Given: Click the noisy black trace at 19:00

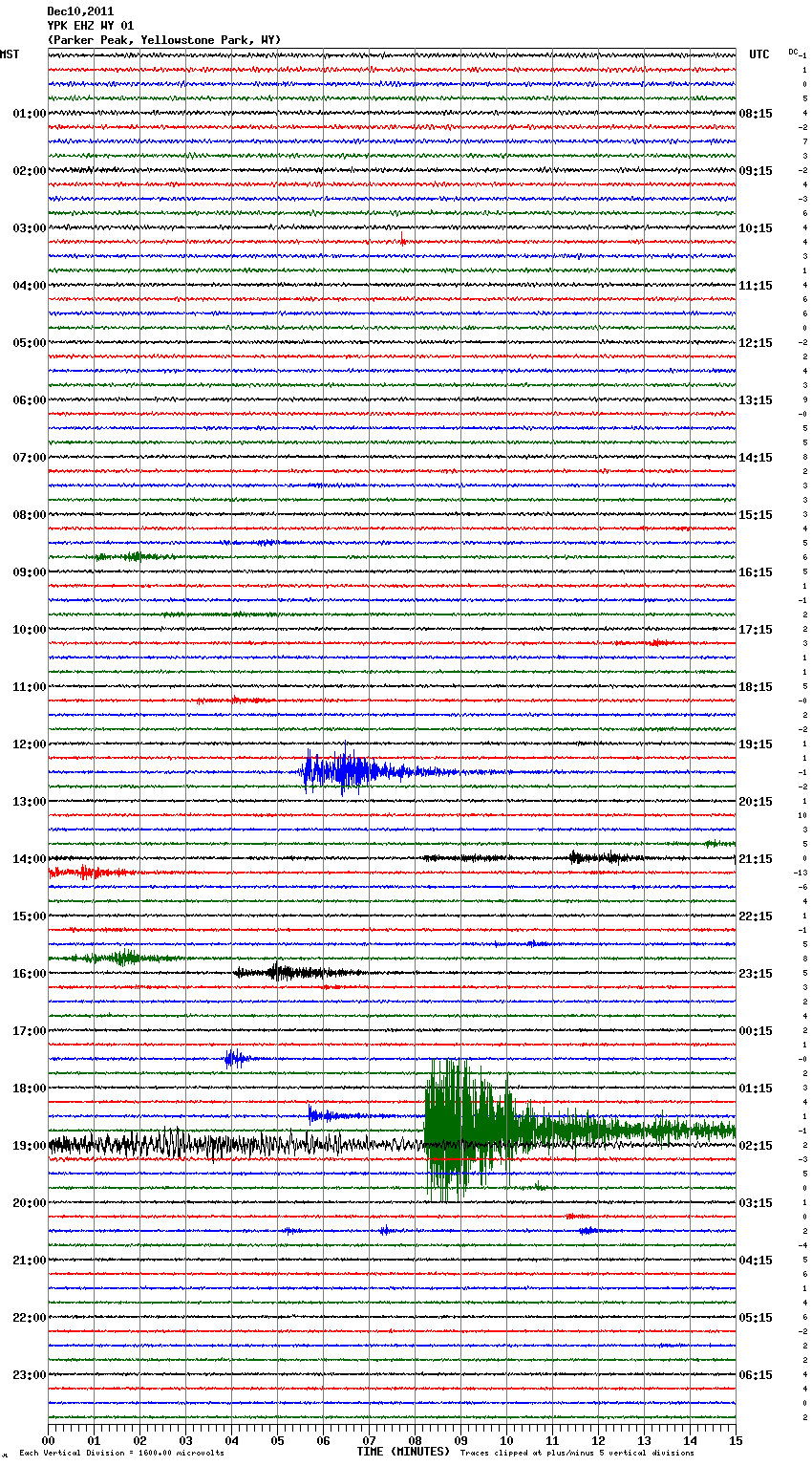Looking at the screenshot, I should (x=234, y=1144).
